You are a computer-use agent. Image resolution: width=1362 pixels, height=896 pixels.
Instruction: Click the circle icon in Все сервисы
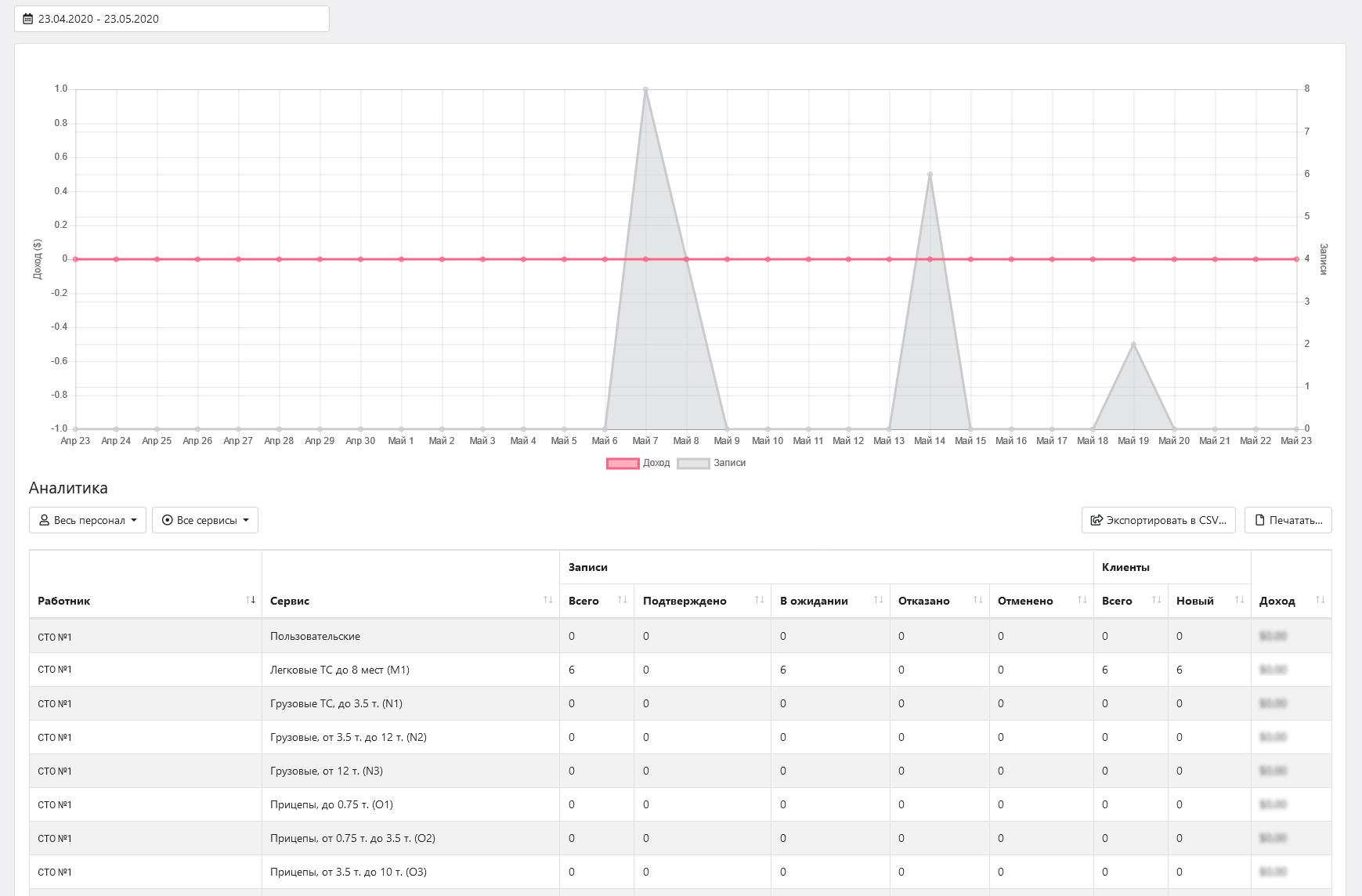coord(167,520)
